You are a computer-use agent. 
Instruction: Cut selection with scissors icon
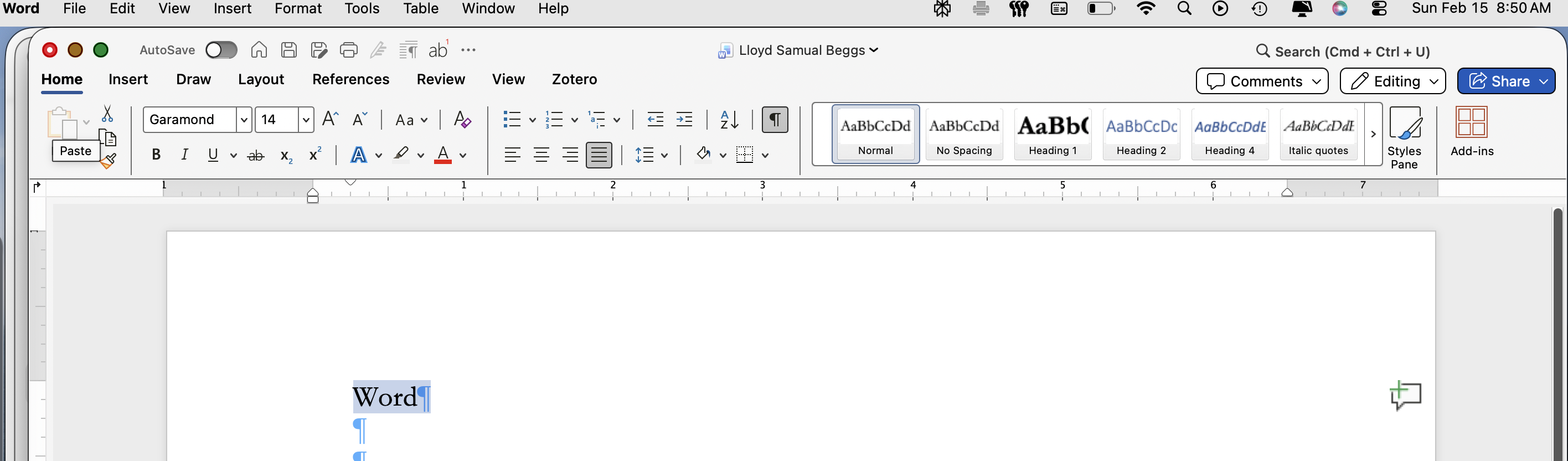tap(108, 114)
